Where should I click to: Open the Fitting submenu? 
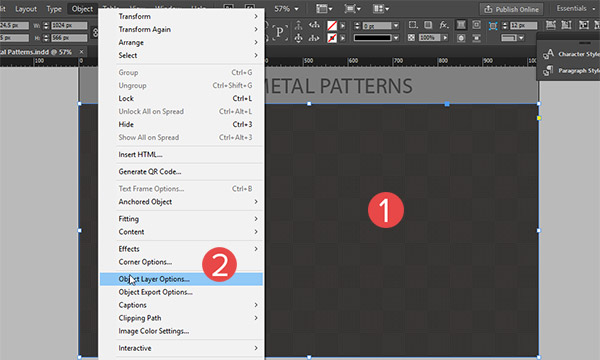tap(181, 219)
